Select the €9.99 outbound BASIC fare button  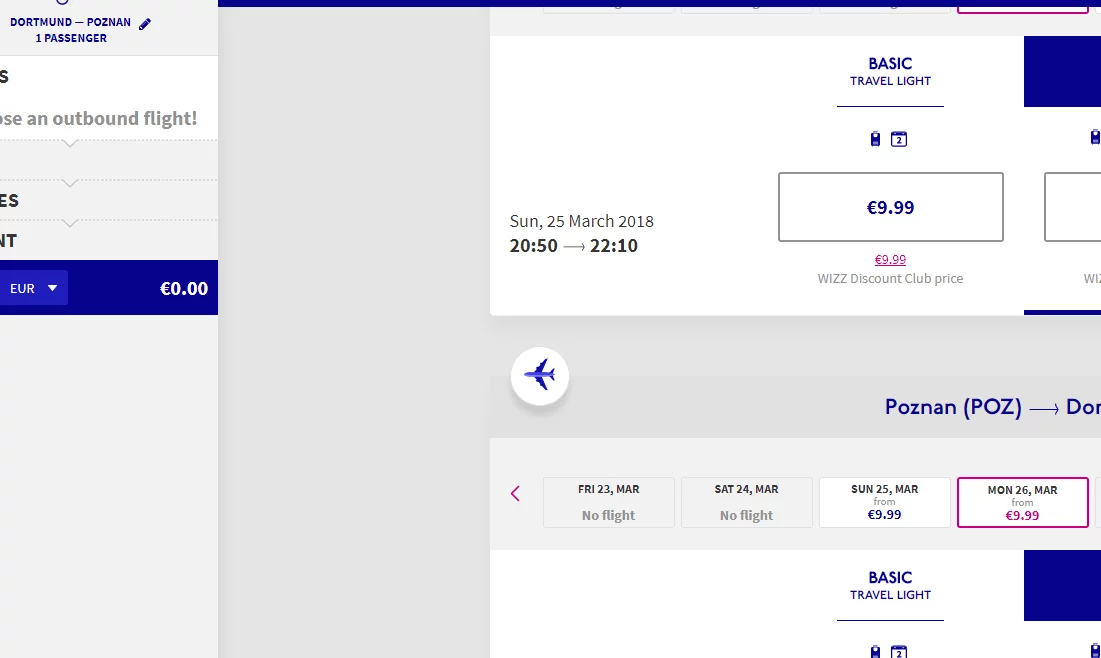(890, 207)
